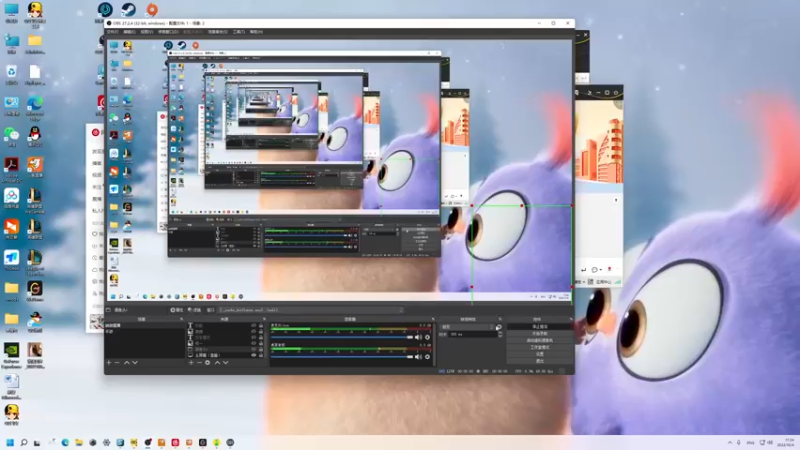
Task: Click the highlighted top button in Controls dock
Action: (x=539, y=327)
